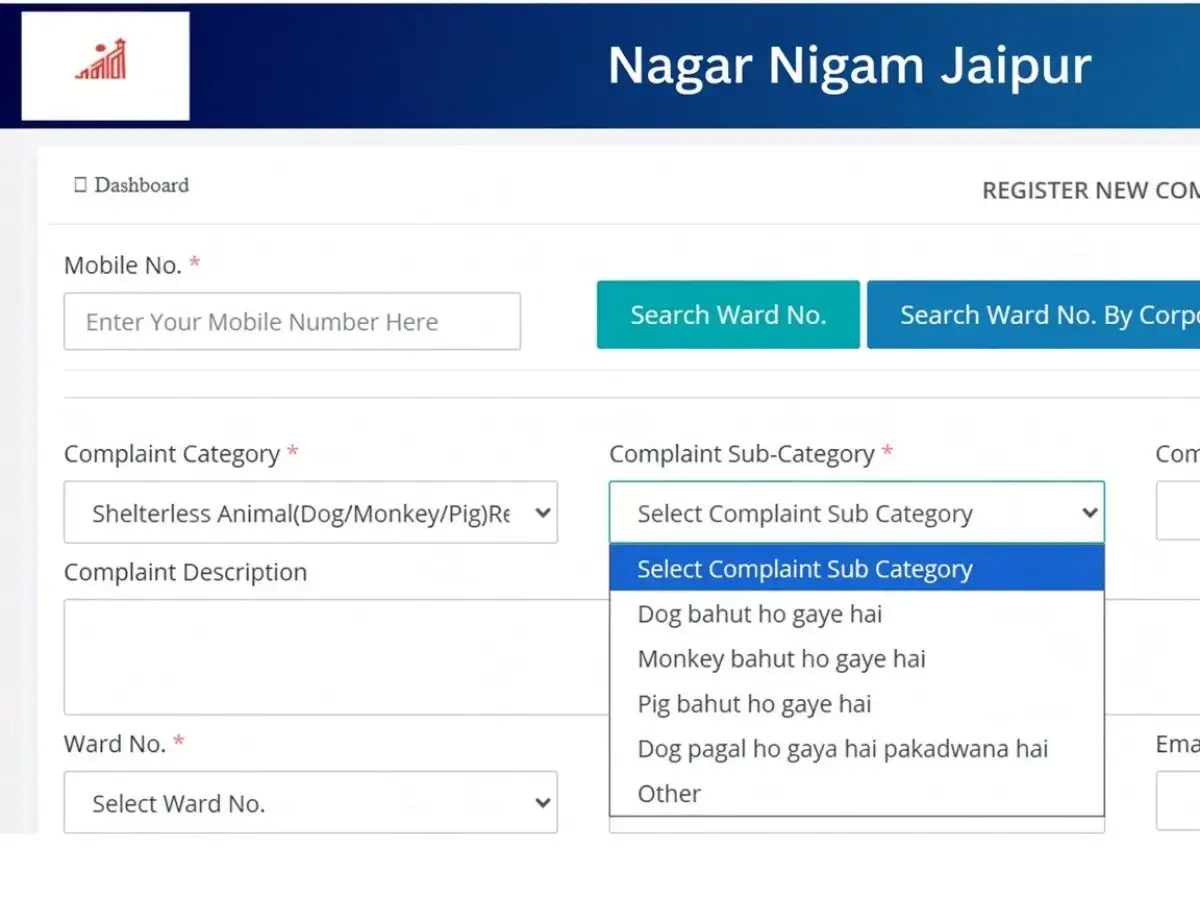Click the Complaint Sub-Category label
This screenshot has height=900, width=1200.
click(751, 454)
